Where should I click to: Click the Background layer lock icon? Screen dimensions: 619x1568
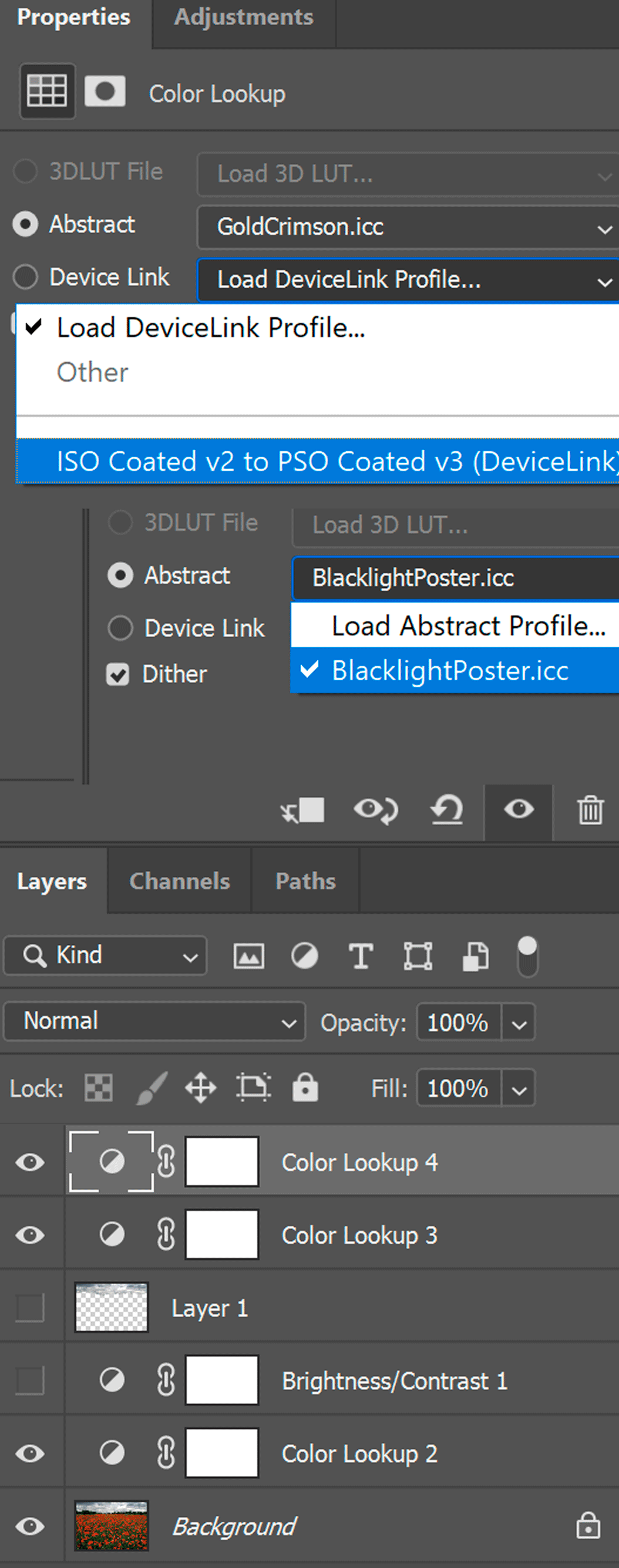point(588,1525)
